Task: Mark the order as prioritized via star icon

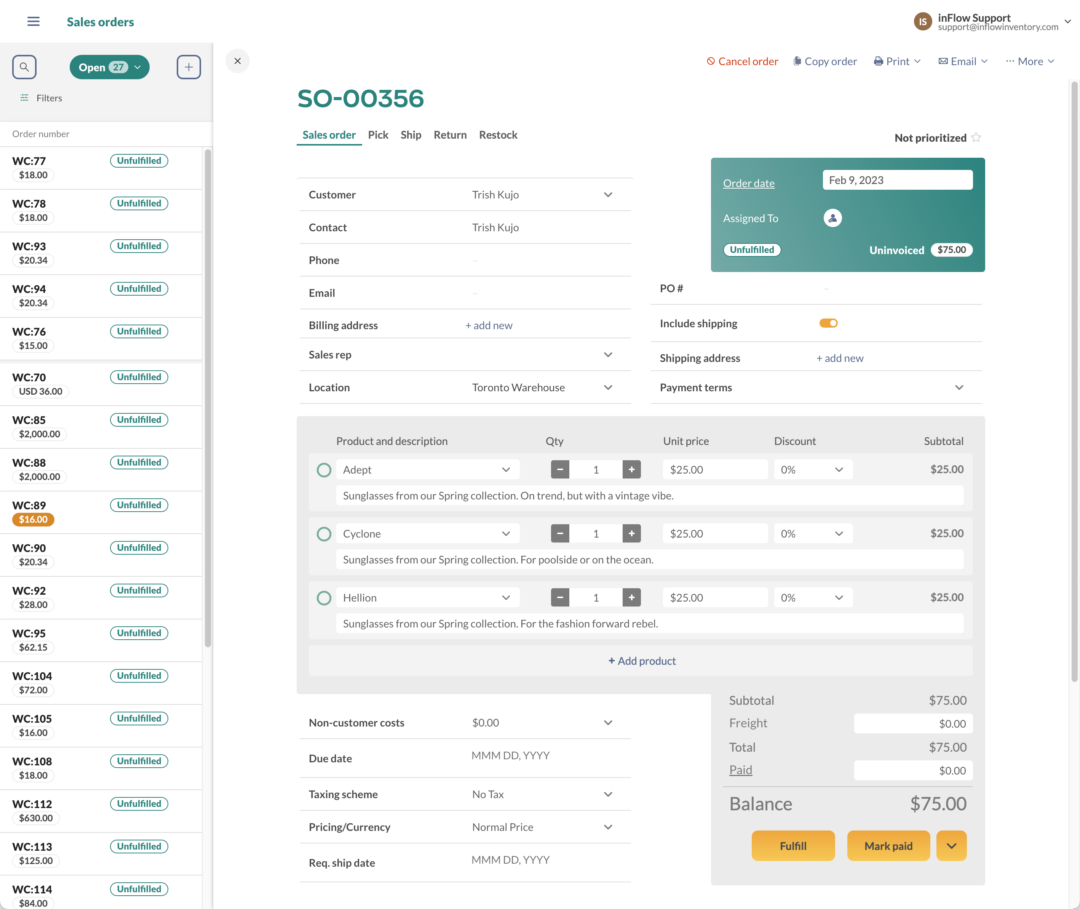Action: pyautogui.click(x=975, y=137)
